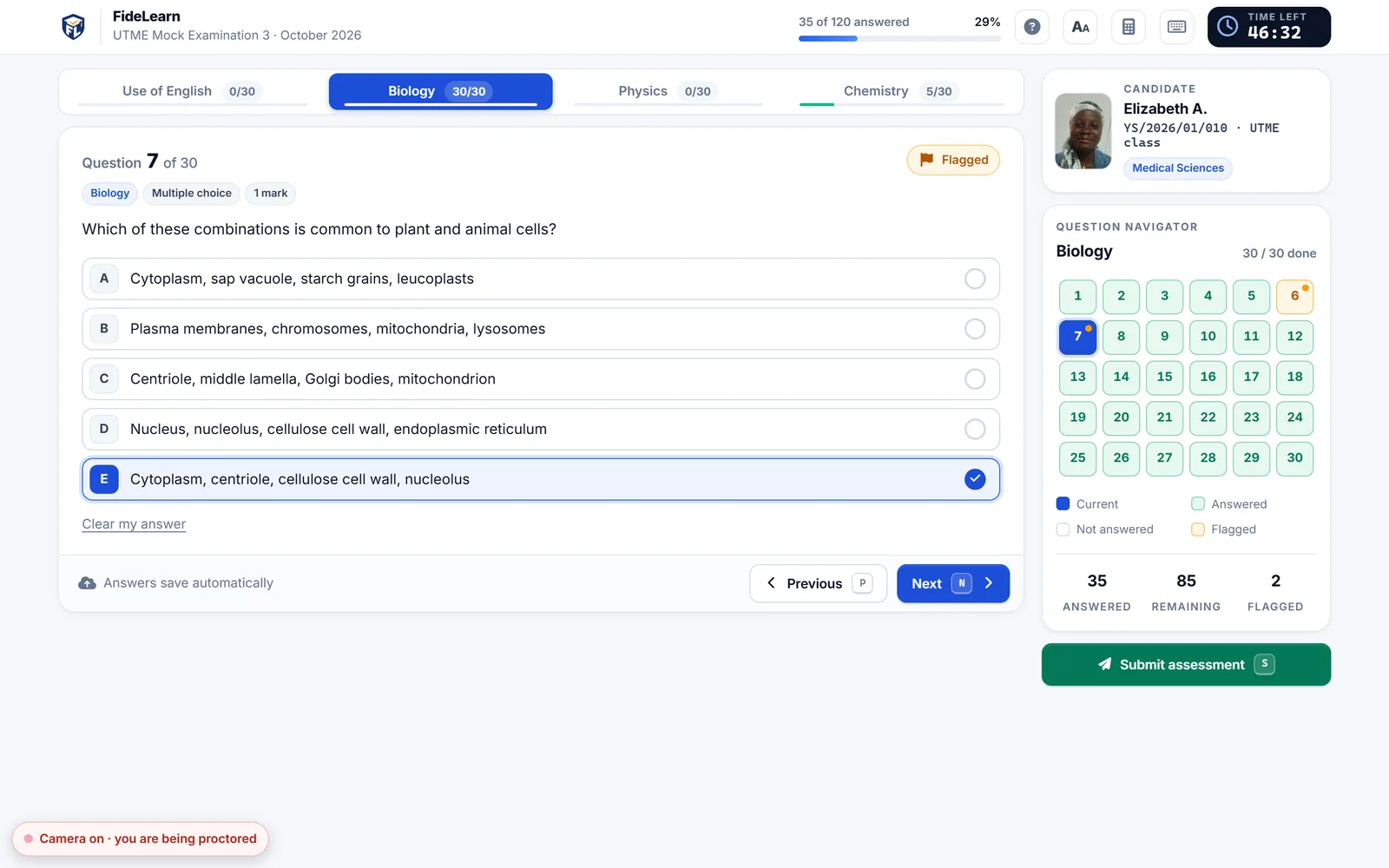Click the Clear my answer link

point(134,524)
